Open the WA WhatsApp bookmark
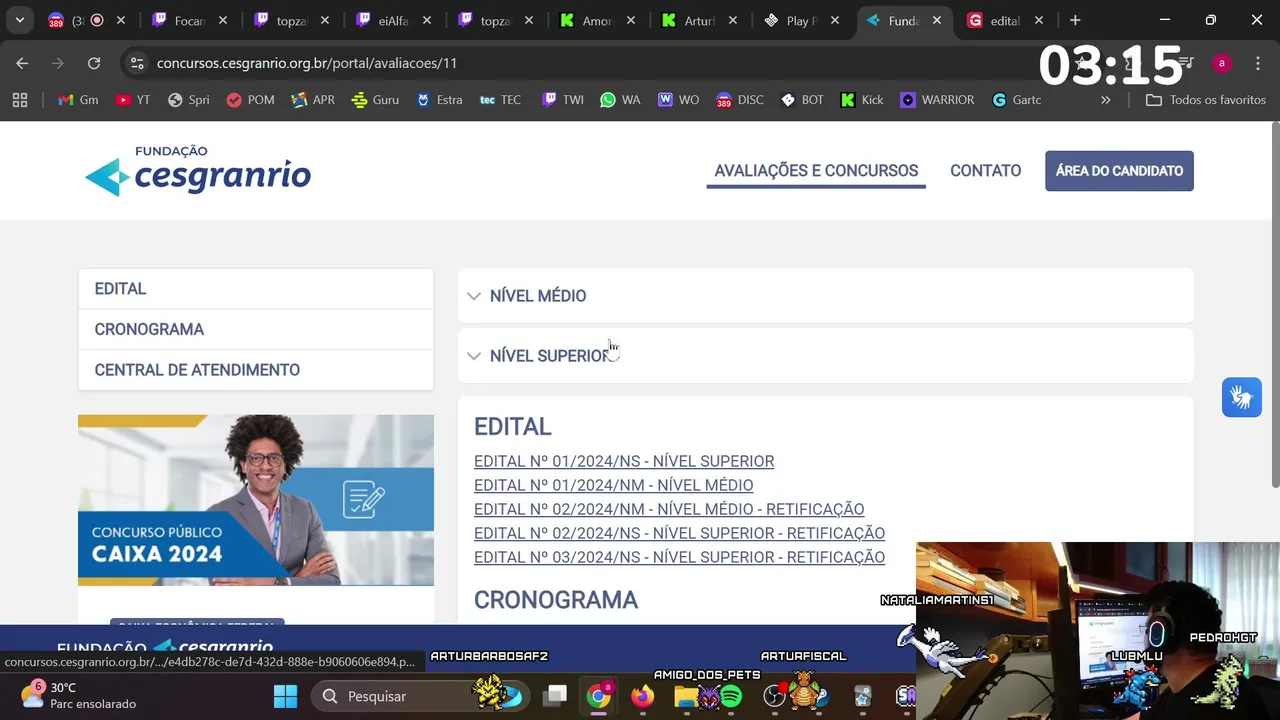 pyautogui.click(x=620, y=100)
